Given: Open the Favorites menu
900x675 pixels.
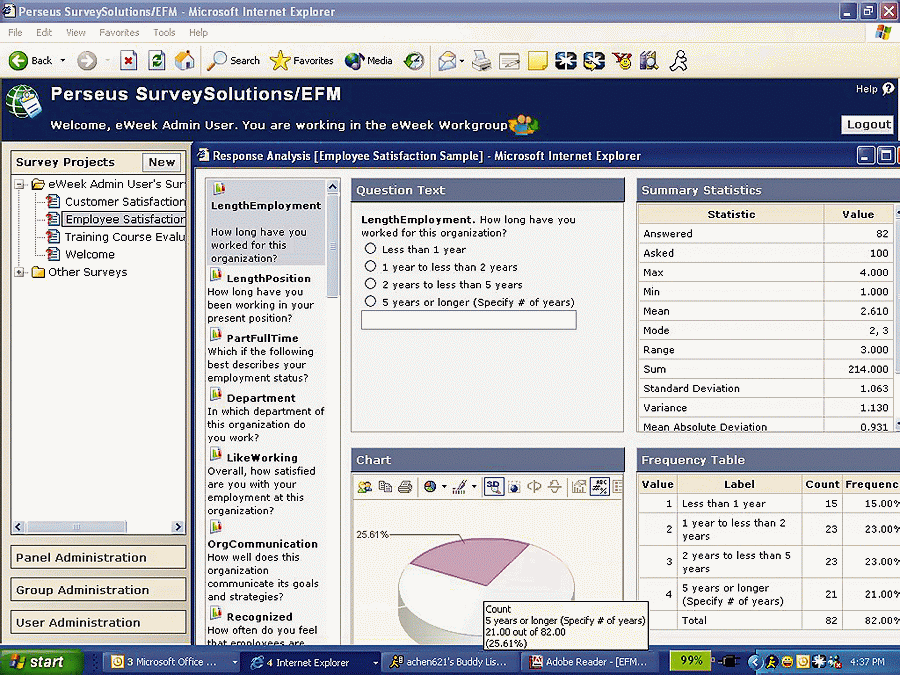Looking at the screenshot, I should click(x=119, y=33).
